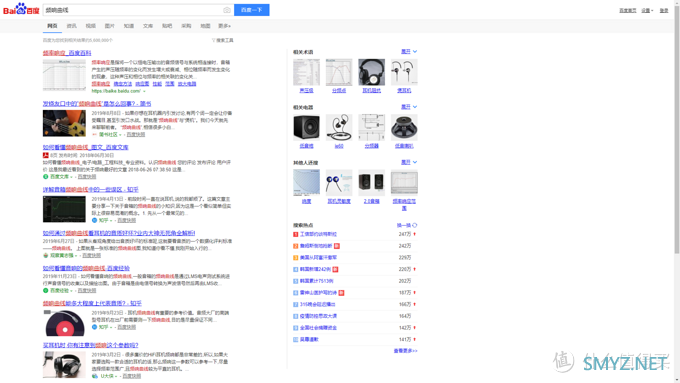680x383 pixels.
Task: Open ie60 earphone thumbnail
Action: [339, 128]
